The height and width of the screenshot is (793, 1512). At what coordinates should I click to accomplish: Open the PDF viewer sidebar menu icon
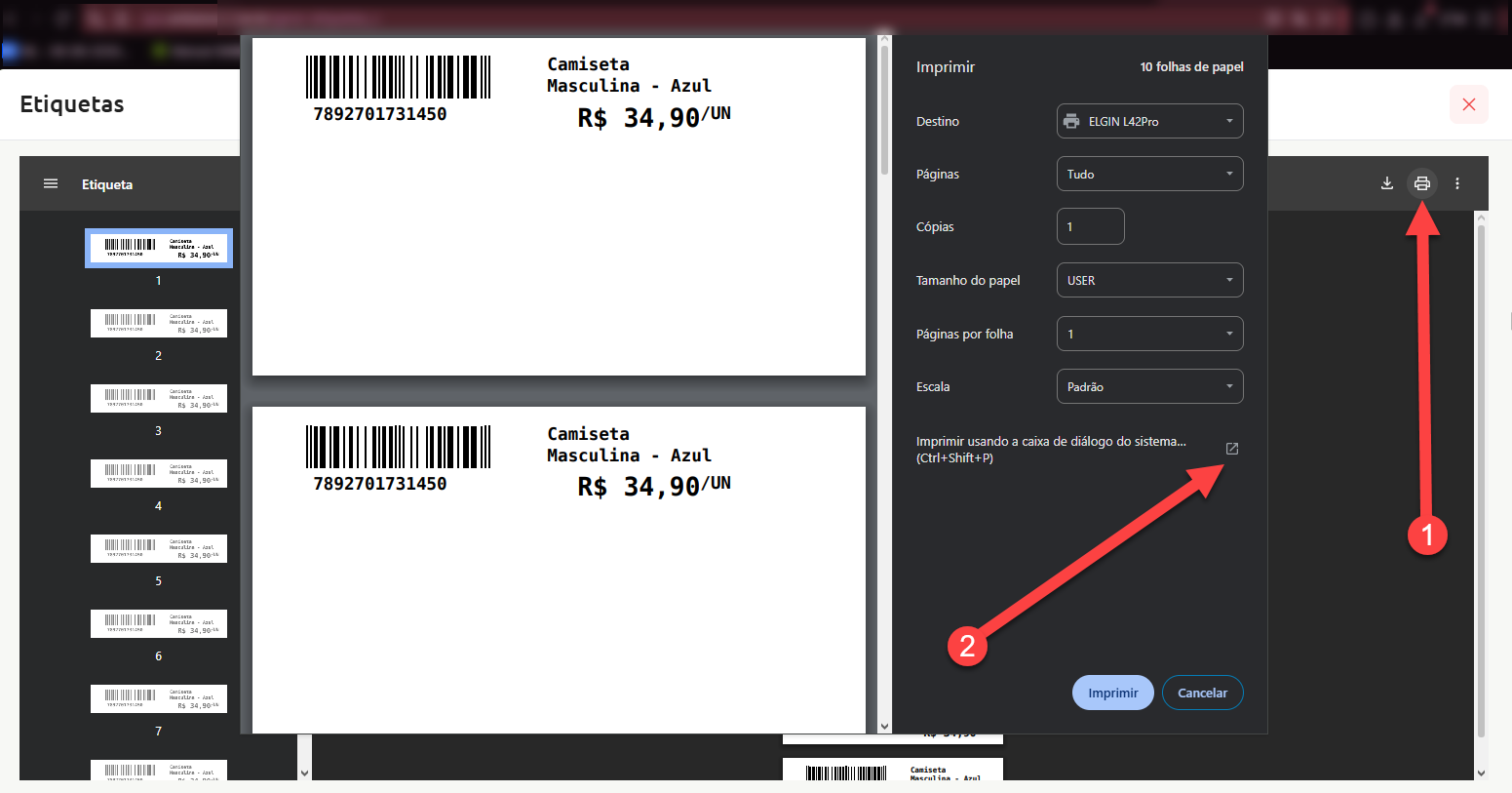coord(51,183)
